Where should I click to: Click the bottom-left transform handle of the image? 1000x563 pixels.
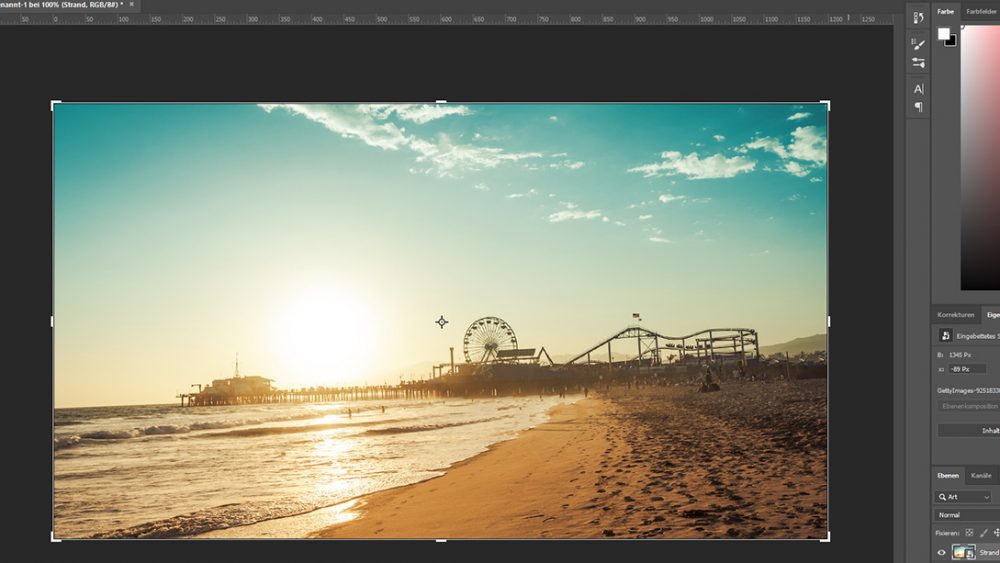coord(53,539)
